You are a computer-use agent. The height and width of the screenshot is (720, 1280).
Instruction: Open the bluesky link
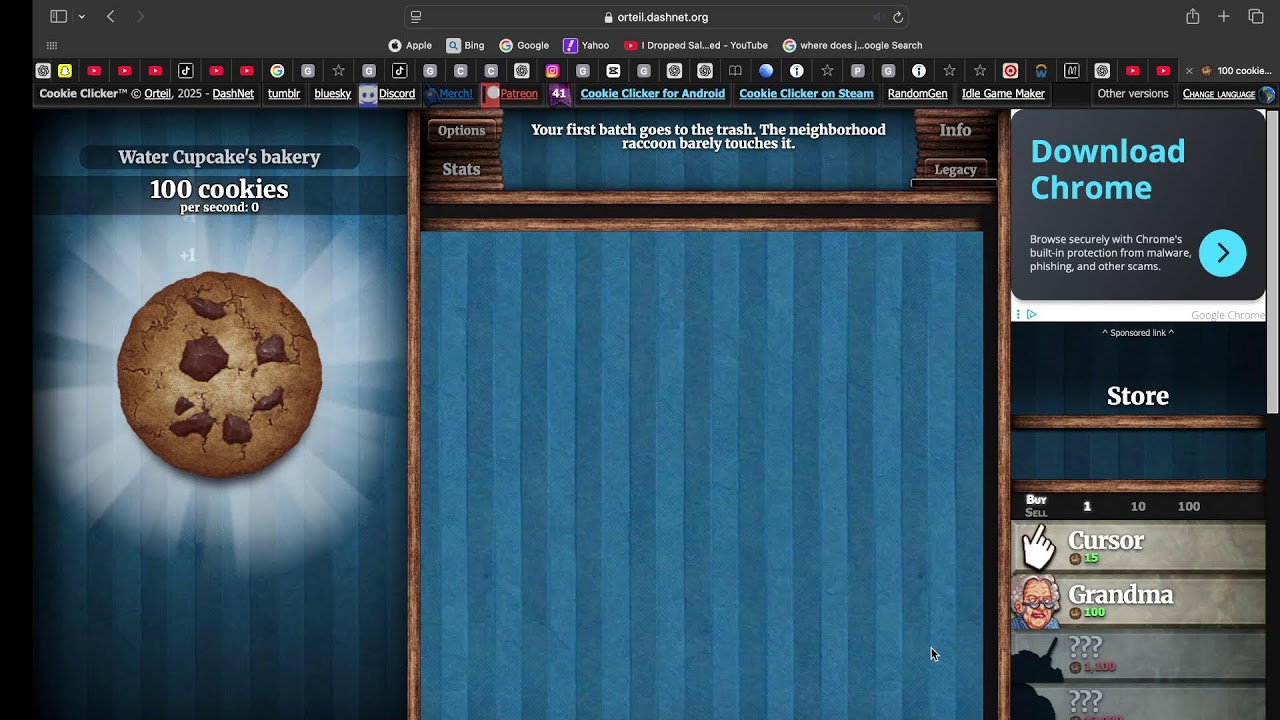(x=333, y=94)
